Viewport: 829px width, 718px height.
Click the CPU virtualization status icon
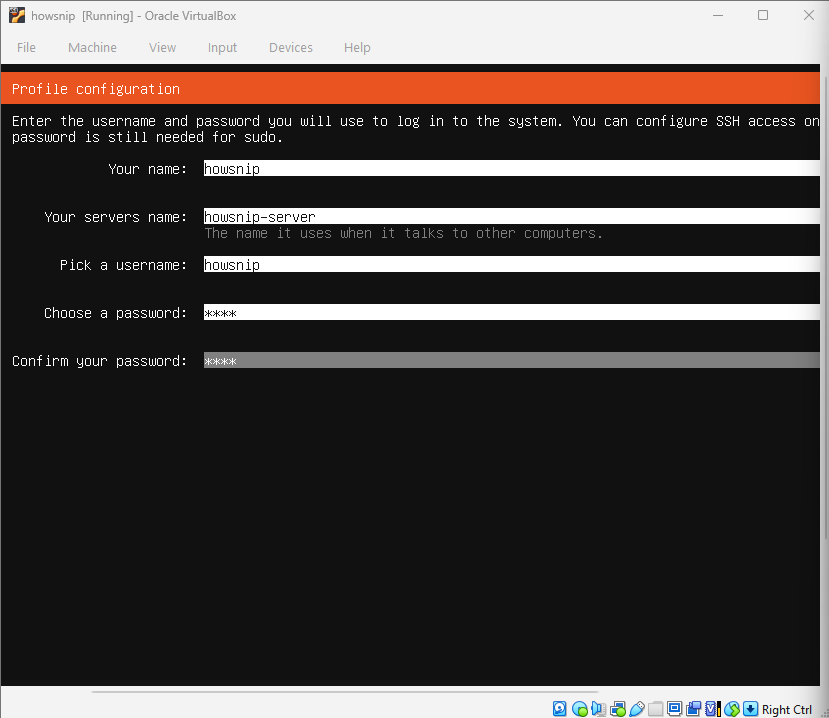(713, 708)
